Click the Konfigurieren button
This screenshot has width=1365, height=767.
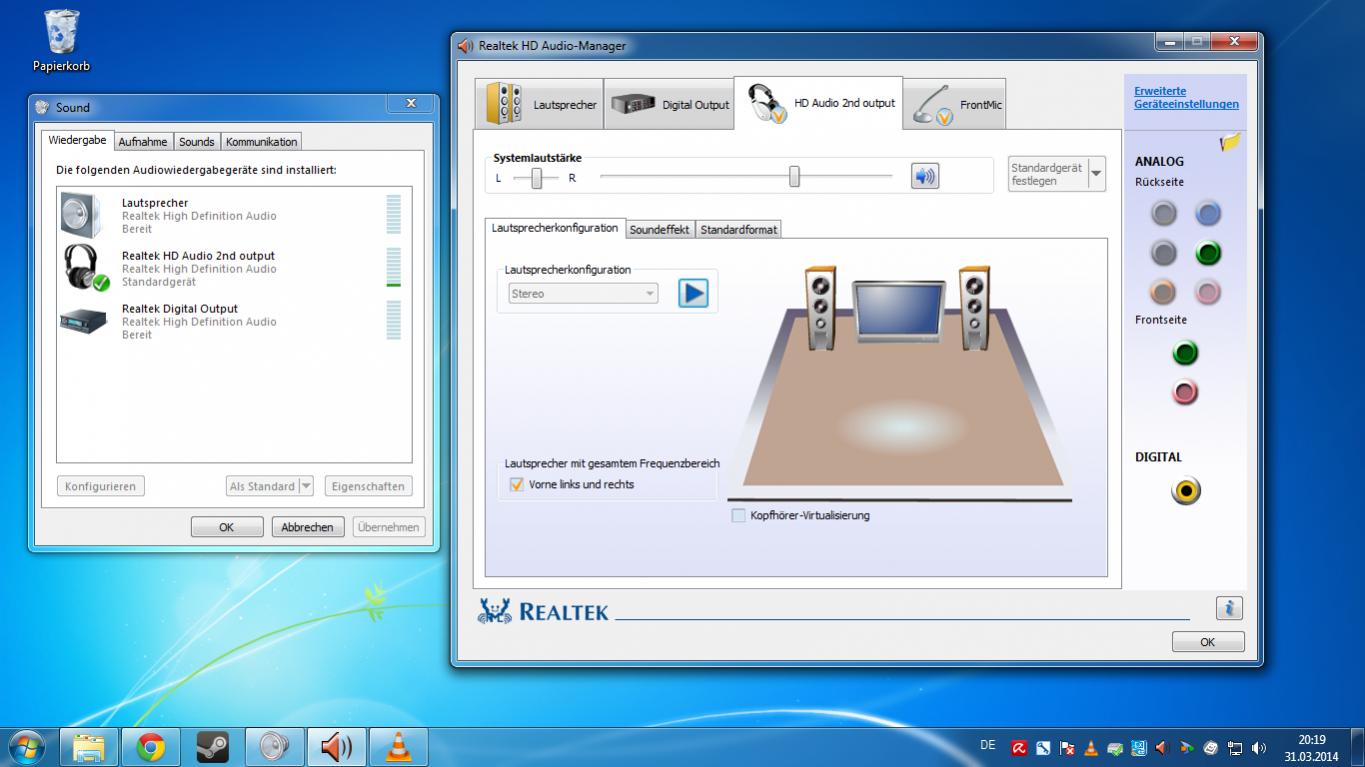(x=100, y=486)
